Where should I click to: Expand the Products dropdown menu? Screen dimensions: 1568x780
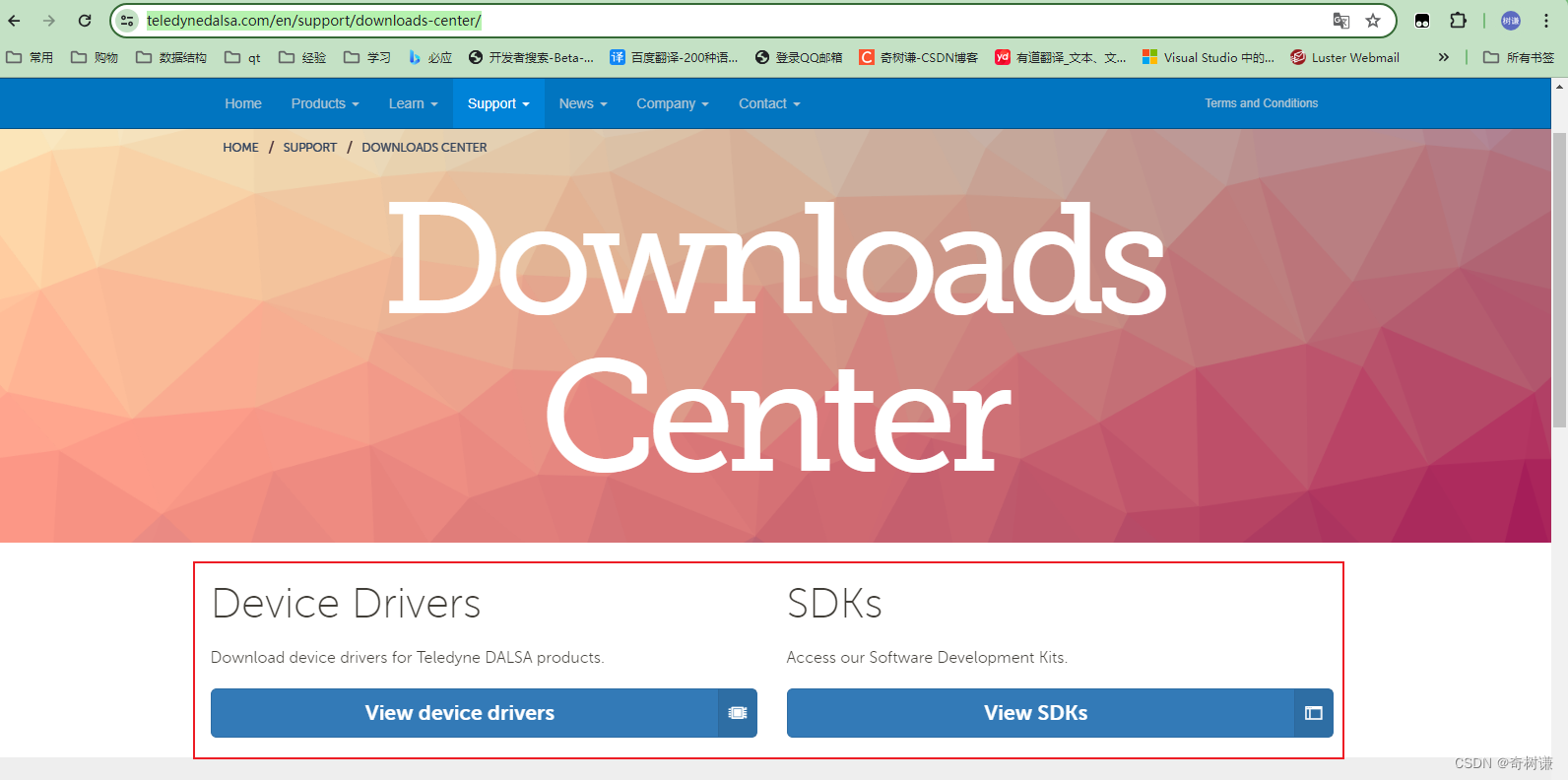click(325, 103)
